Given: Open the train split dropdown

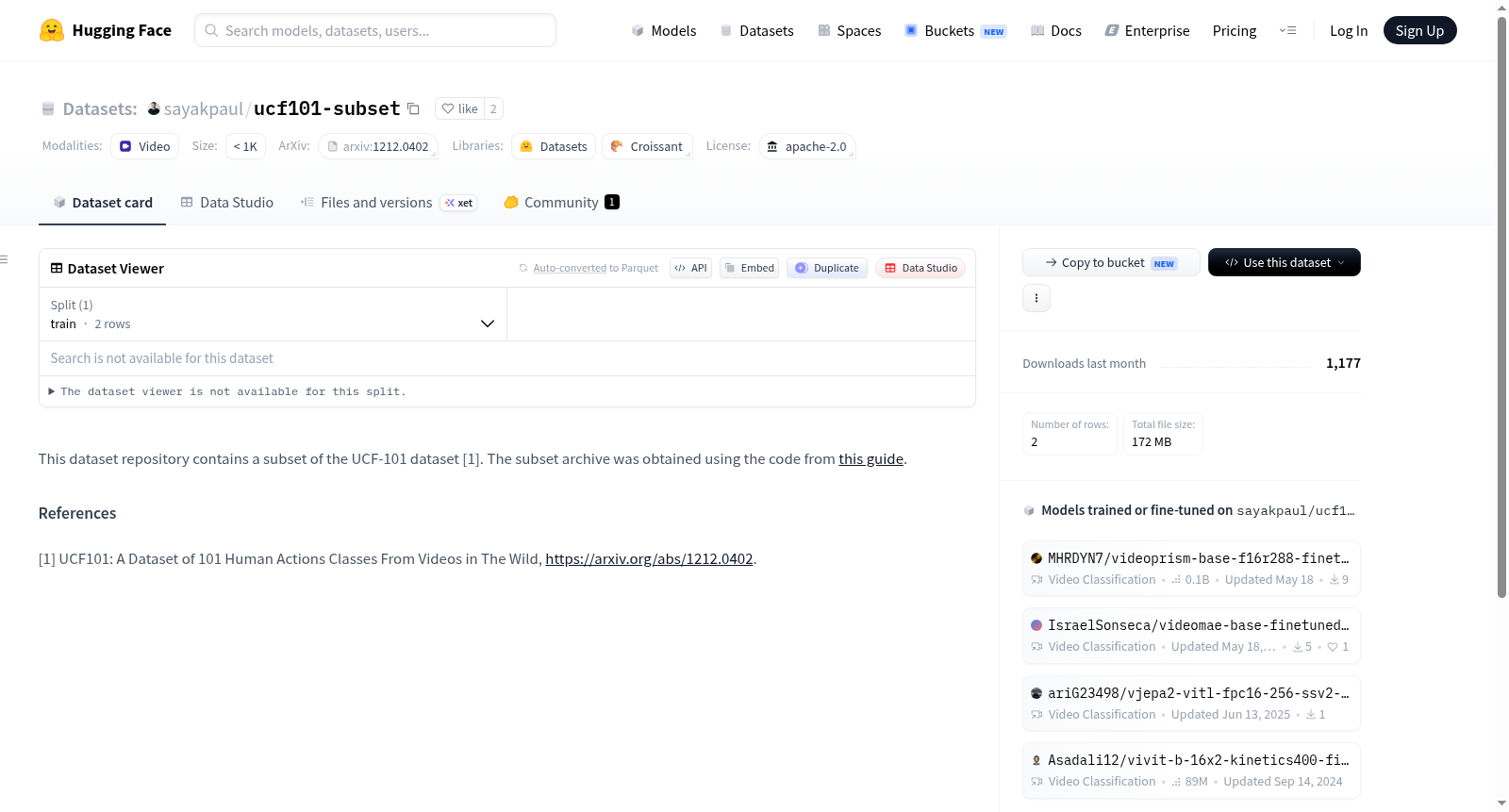Looking at the screenshot, I should click(273, 314).
